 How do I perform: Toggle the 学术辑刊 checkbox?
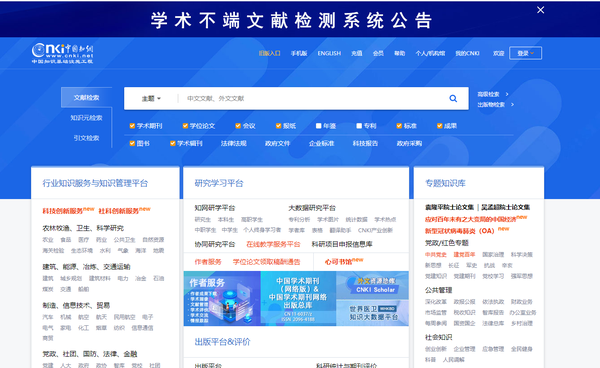click(x=173, y=143)
